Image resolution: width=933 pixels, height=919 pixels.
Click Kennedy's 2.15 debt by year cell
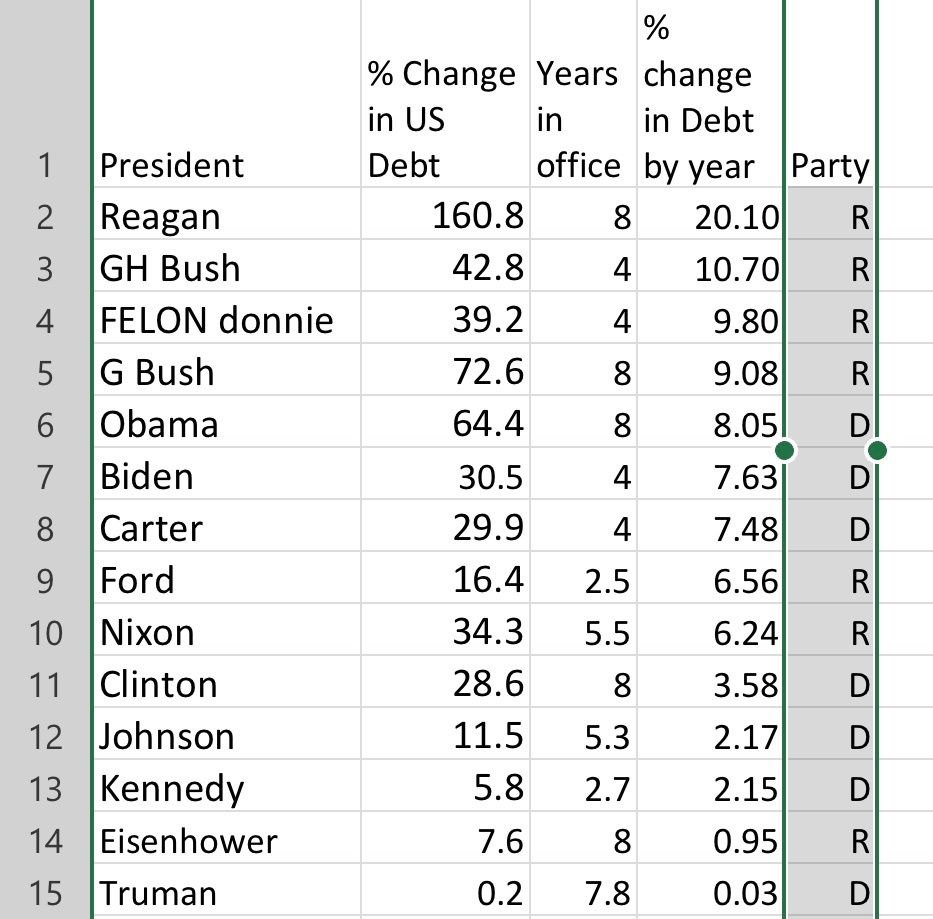pos(740,789)
